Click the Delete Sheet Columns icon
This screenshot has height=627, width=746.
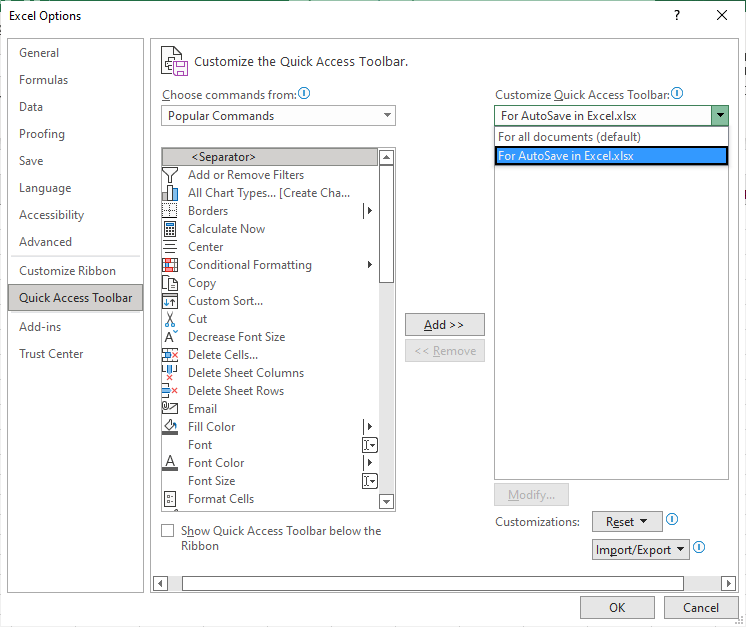pyautogui.click(x=169, y=372)
